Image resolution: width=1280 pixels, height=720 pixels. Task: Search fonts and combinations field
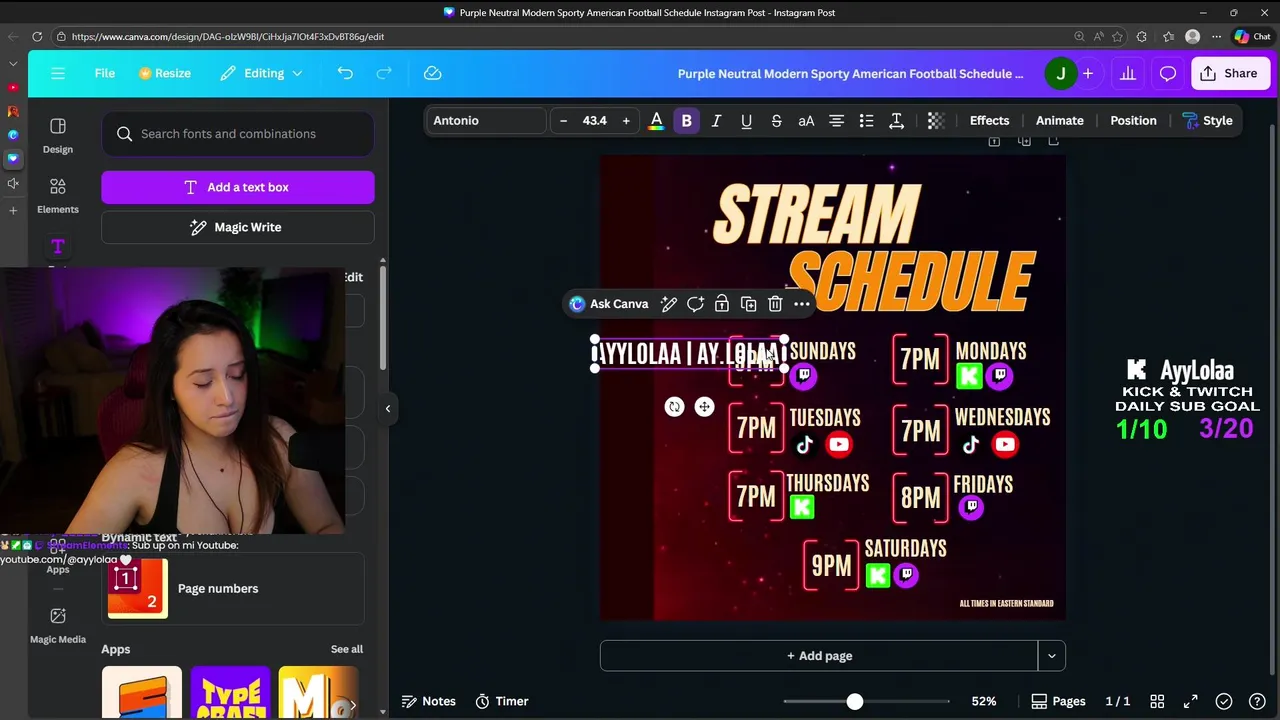coord(238,134)
